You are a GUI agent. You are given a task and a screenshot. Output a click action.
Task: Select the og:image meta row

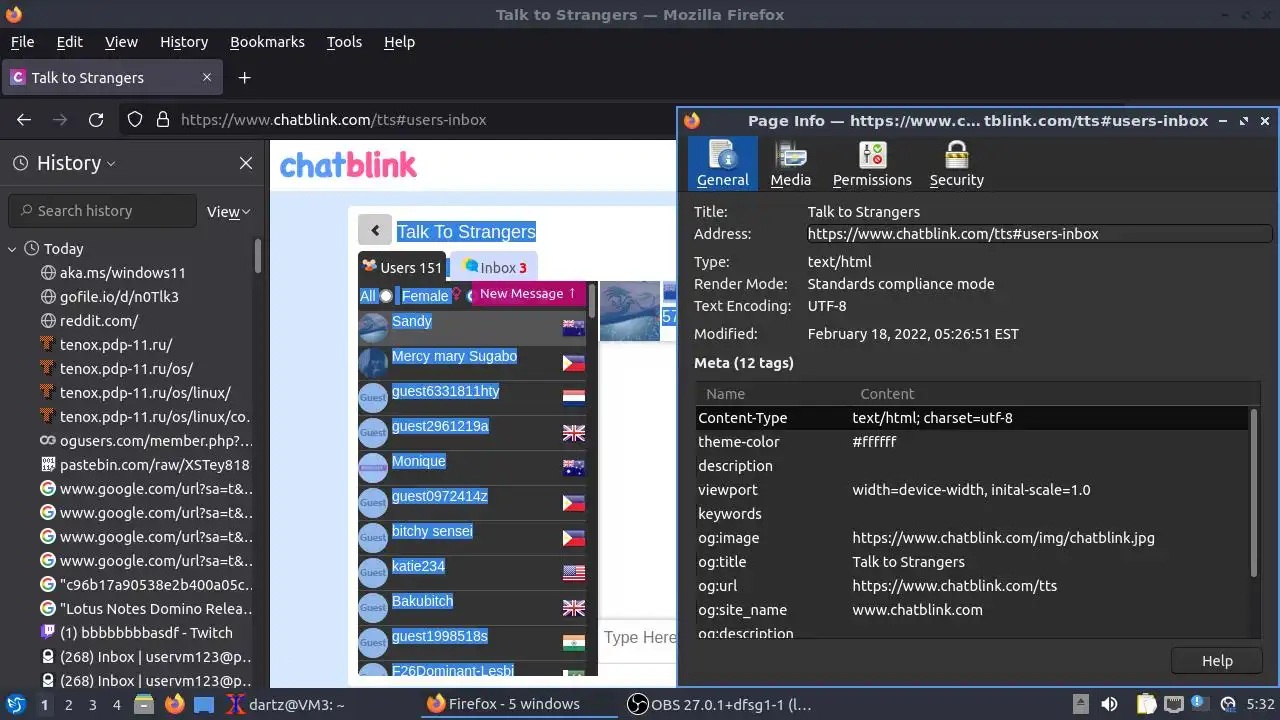pyautogui.click(x=973, y=538)
